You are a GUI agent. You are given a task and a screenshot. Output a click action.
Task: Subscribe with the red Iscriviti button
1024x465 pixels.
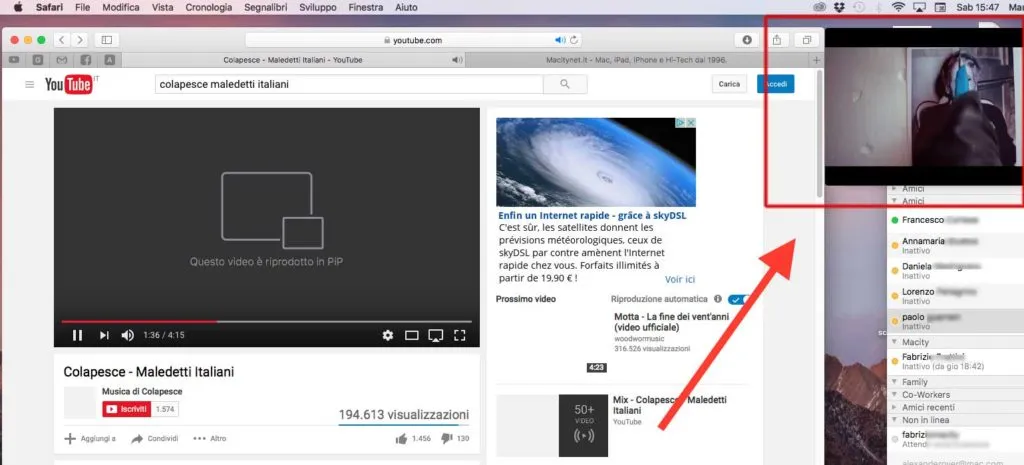(x=127, y=409)
